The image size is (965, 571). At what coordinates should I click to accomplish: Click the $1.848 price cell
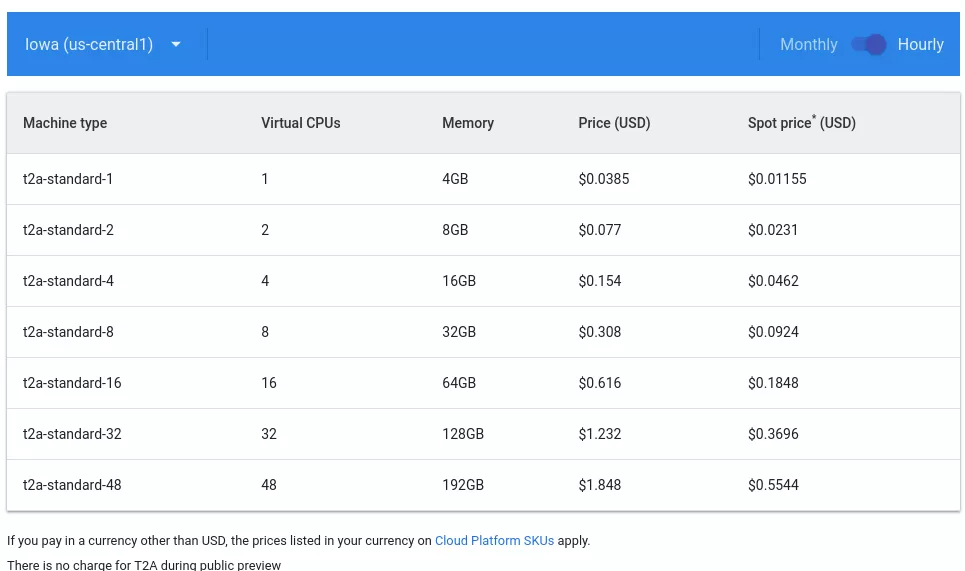[x=599, y=485]
